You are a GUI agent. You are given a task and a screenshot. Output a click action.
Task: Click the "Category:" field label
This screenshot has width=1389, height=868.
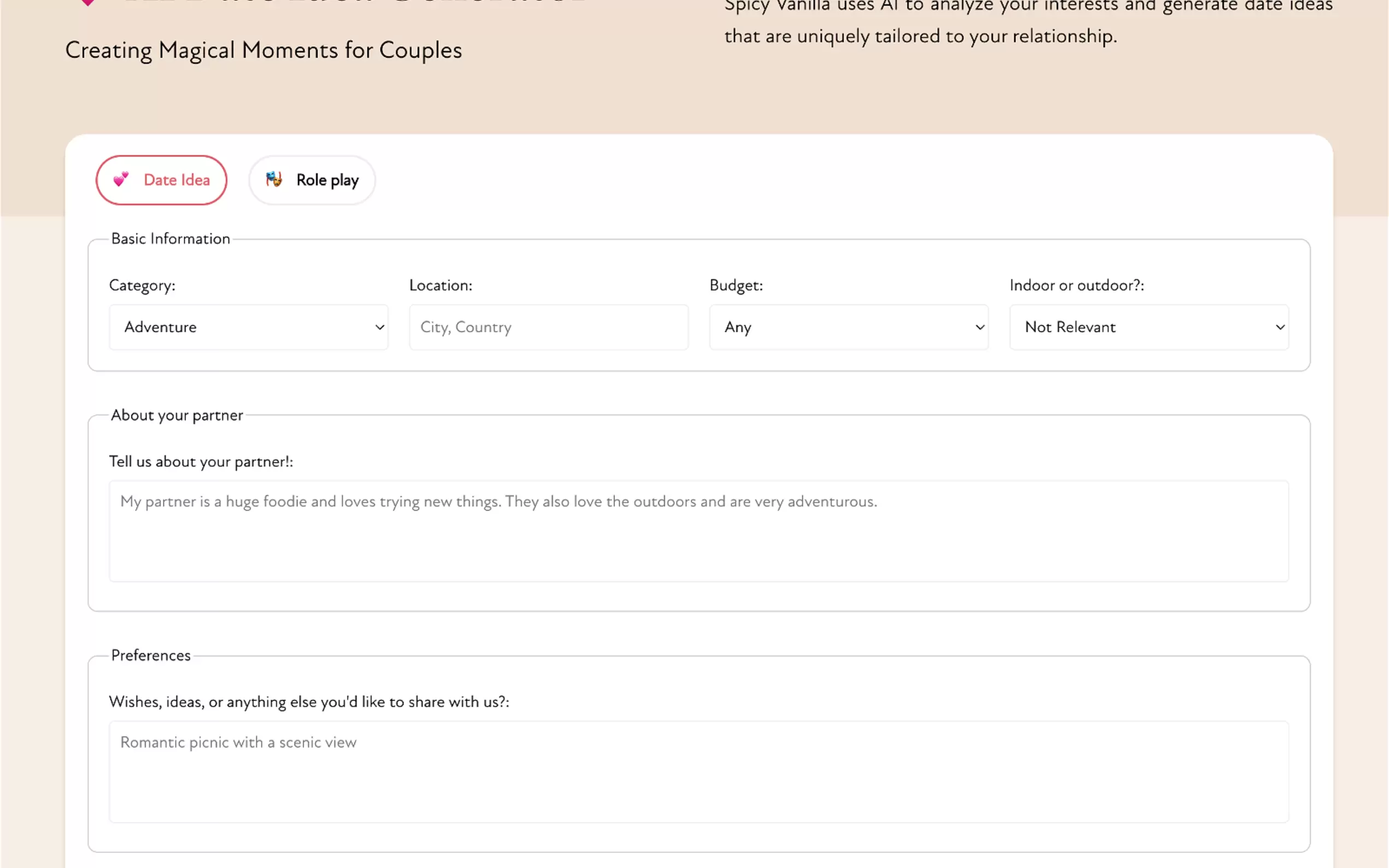coord(142,285)
